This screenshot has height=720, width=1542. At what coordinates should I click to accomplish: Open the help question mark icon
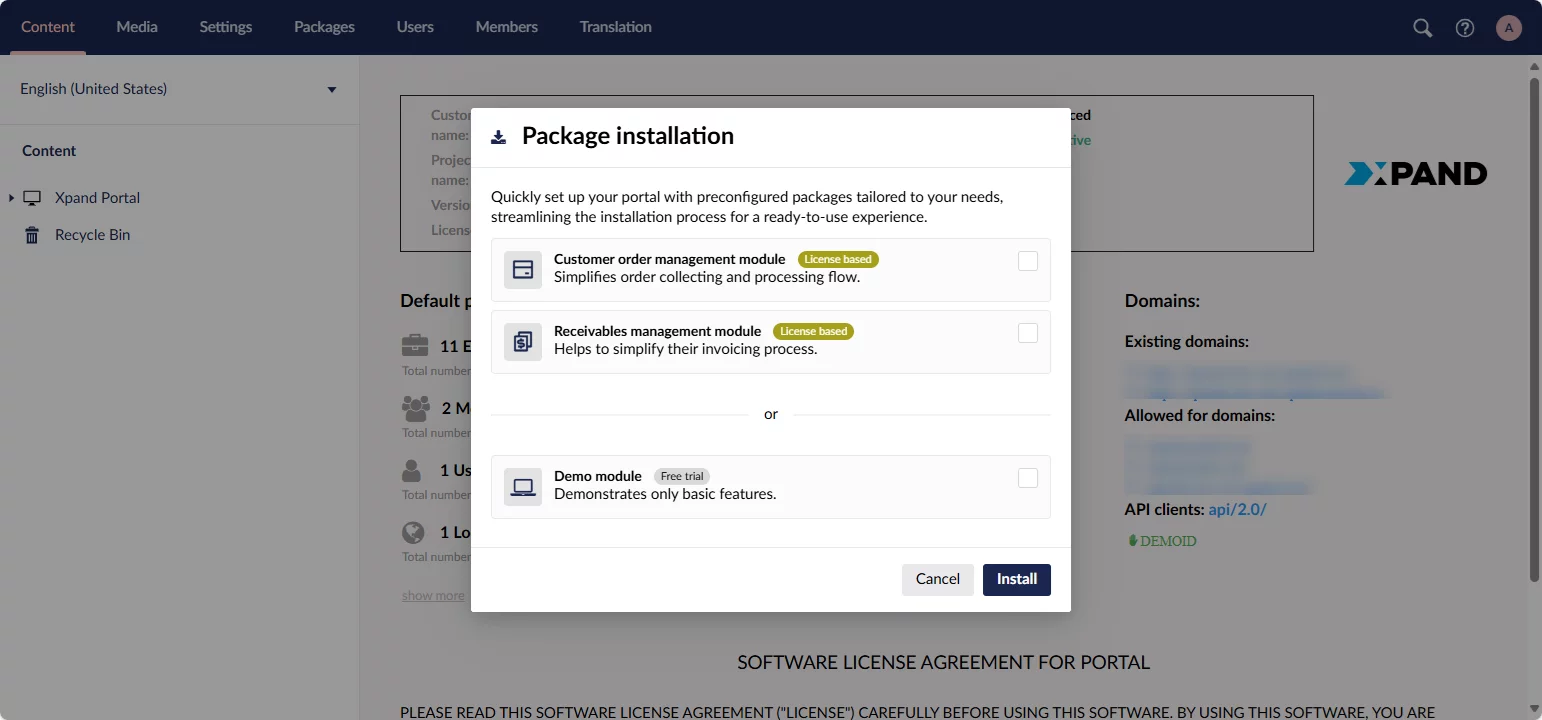point(1465,28)
